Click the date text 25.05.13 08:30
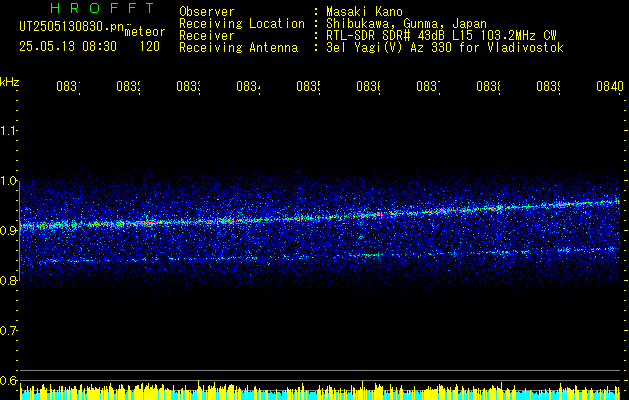 coord(68,47)
